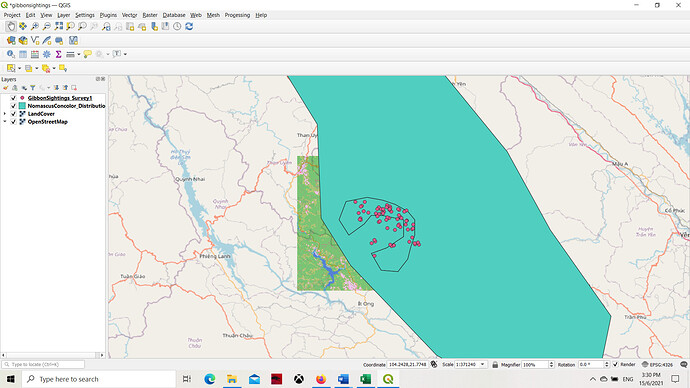Click the EPSG:4326 CRS button

(657, 364)
